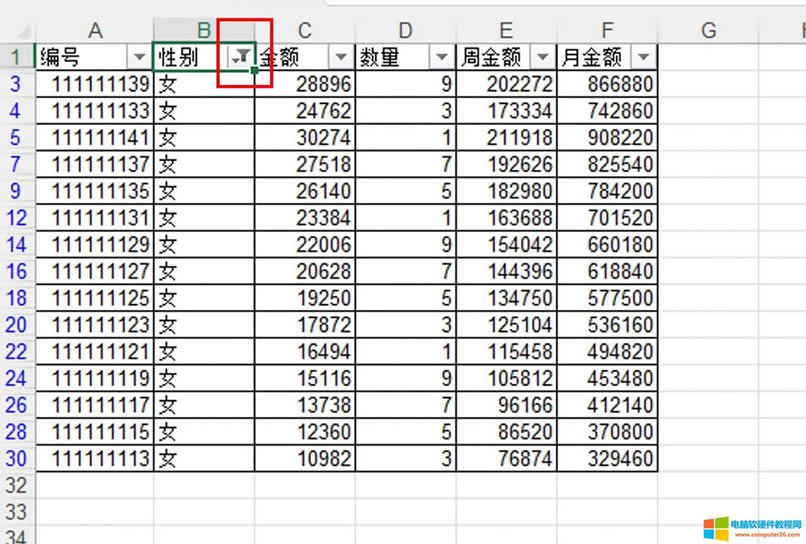Select column D header
Viewport: 806px width, 544px height.
pyautogui.click(x=406, y=31)
